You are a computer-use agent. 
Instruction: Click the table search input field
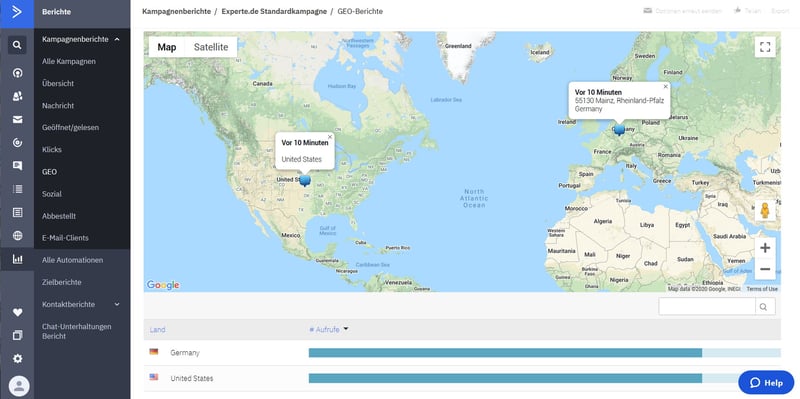[x=707, y=307]
